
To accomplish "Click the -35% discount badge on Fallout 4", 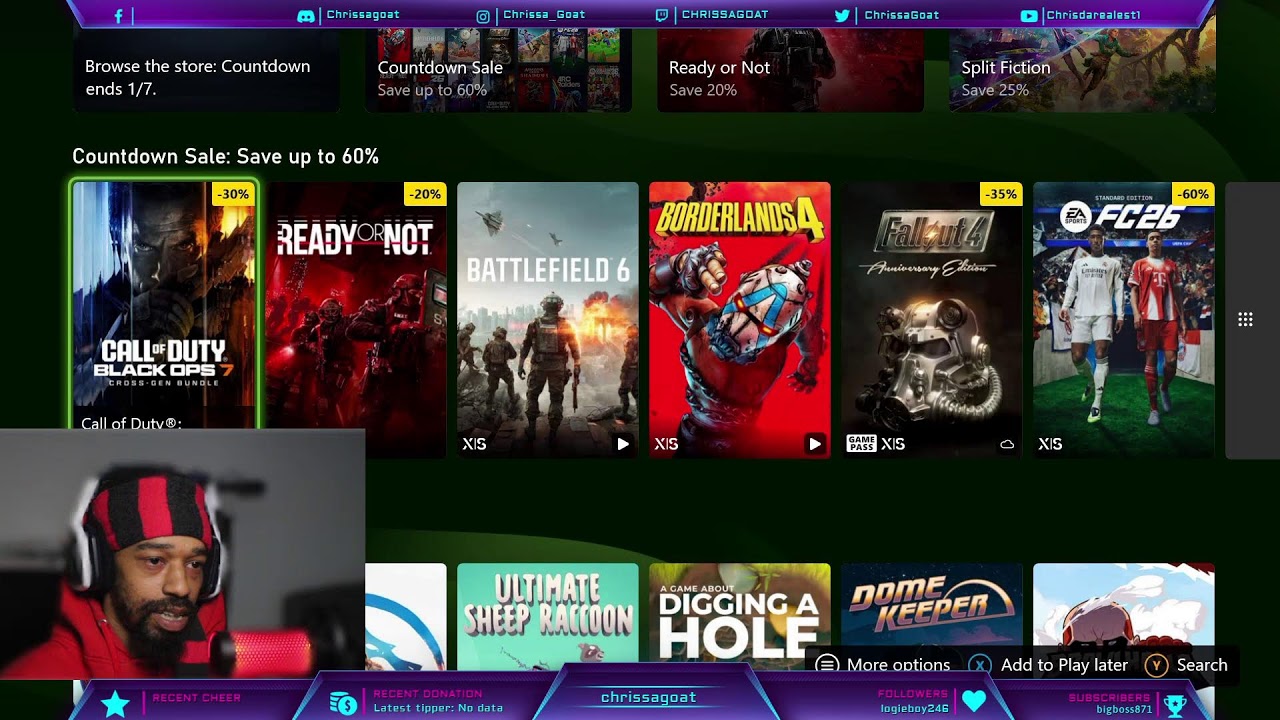I will [1001, 194].
